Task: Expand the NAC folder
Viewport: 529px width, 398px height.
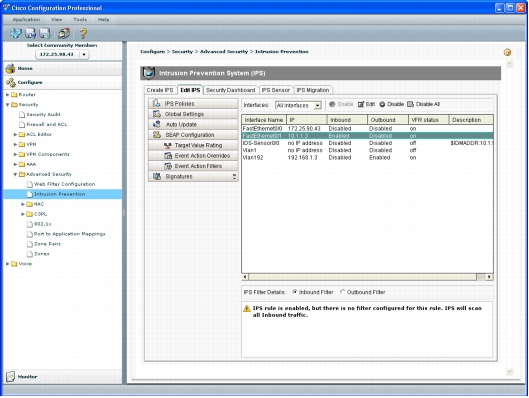Action: click(23, 204)
